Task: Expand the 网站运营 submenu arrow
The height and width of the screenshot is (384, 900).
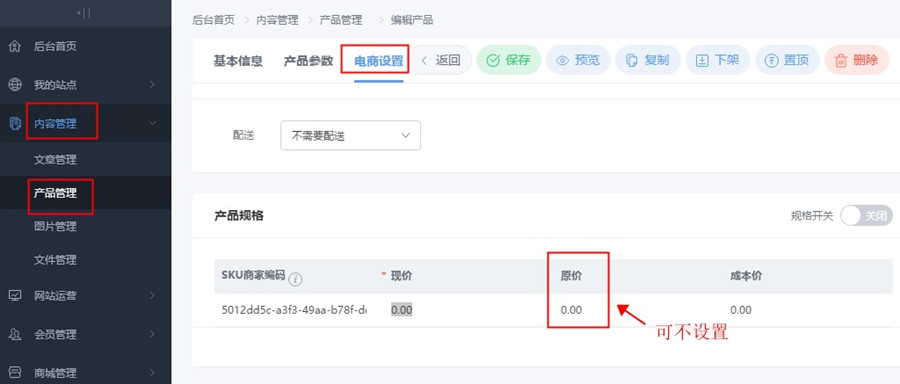Action: [152, 296]
